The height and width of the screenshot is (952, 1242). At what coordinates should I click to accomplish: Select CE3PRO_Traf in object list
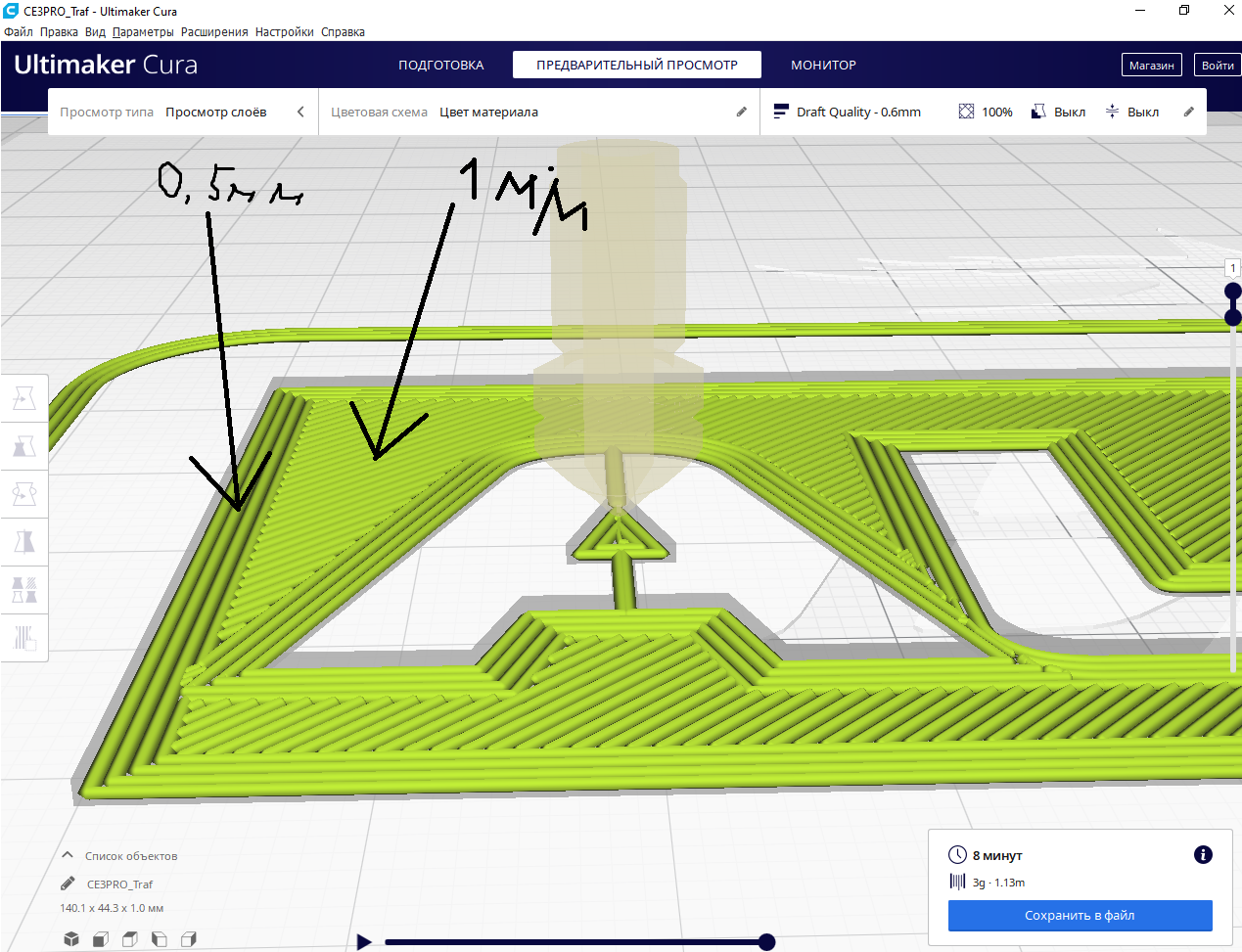tap(119, 884)
